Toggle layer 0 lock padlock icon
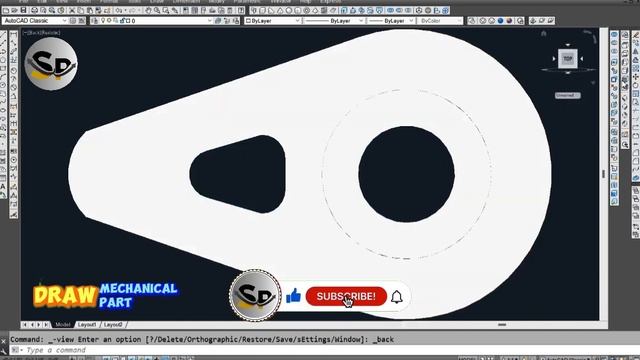 pos(122,20)
